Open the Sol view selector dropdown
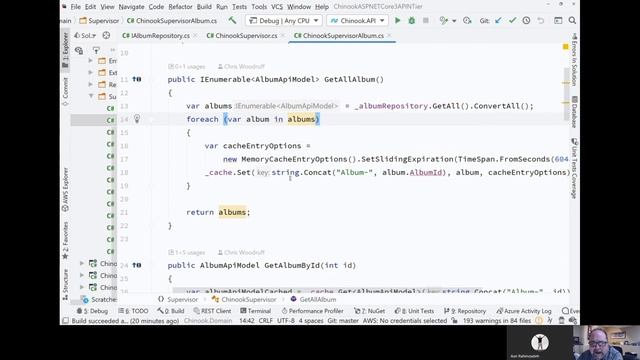The height and width of the screenshot is (360, 640). (85, 36)
